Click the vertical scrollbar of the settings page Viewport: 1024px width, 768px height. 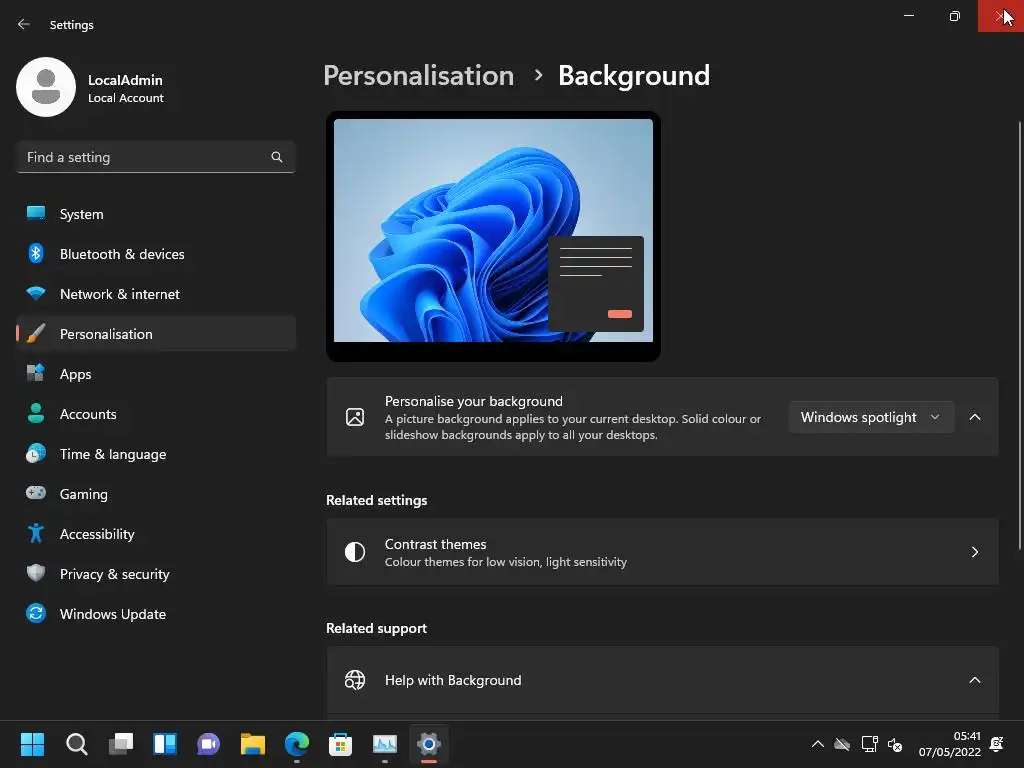coord(1020,336)
